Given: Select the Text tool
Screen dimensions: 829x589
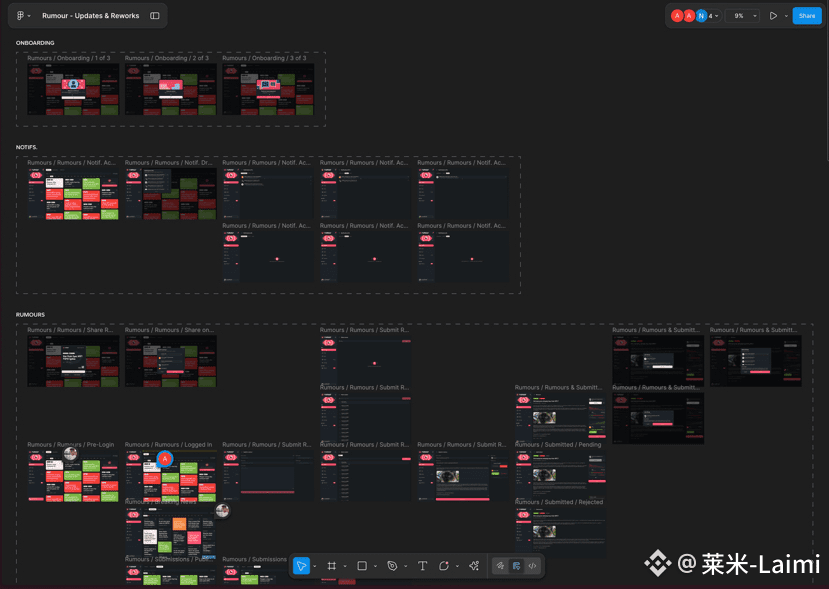Looking at the screenshot, I should 422,566.
